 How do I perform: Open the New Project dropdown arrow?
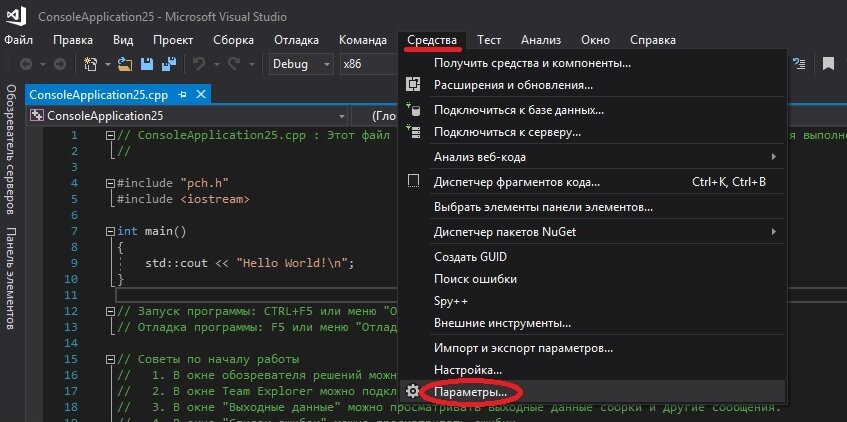point(107,64)
